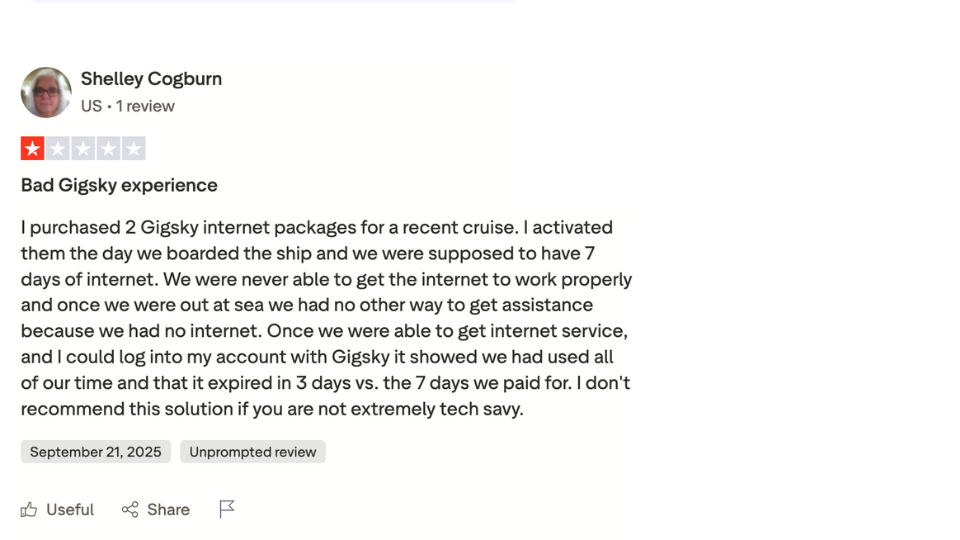This screenshot has width=960, height=540.
Task: Click the first red filled star
Action: coord(33,149)
